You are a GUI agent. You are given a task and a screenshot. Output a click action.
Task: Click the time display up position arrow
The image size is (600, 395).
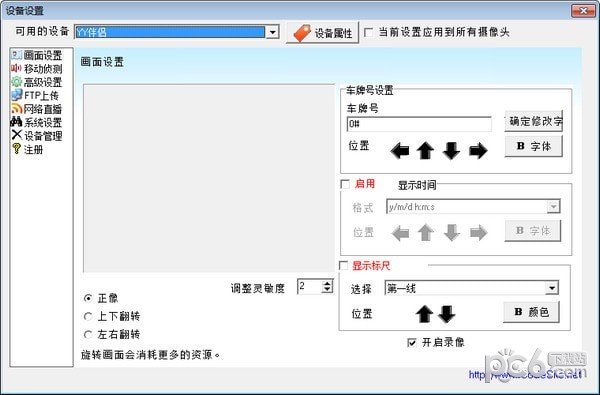pos(426,232)
